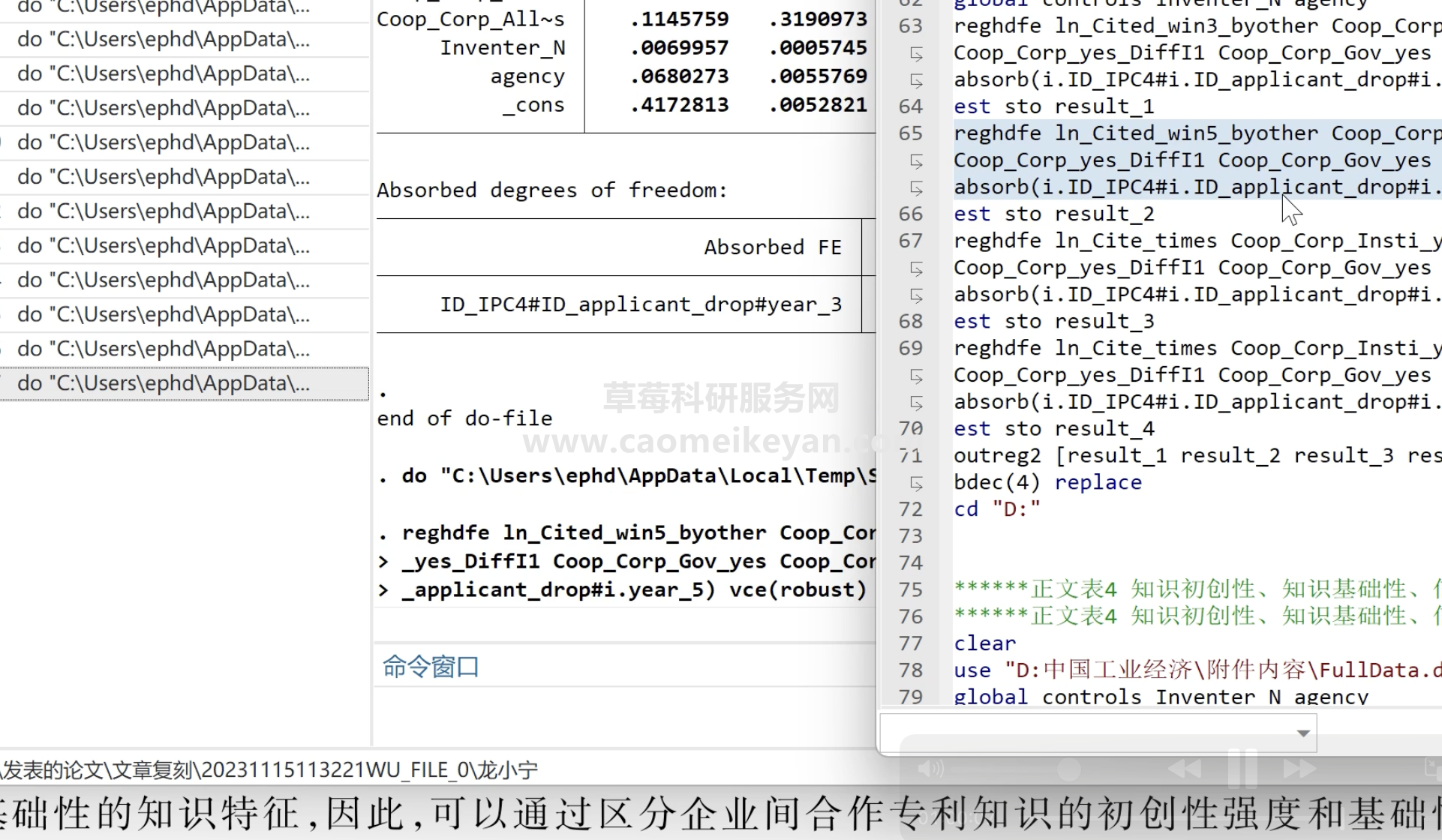Click the 'est sto result_2' line
Viewport: 1442px width, 840px height.
pyautogui.click(x=1053, y=214)
